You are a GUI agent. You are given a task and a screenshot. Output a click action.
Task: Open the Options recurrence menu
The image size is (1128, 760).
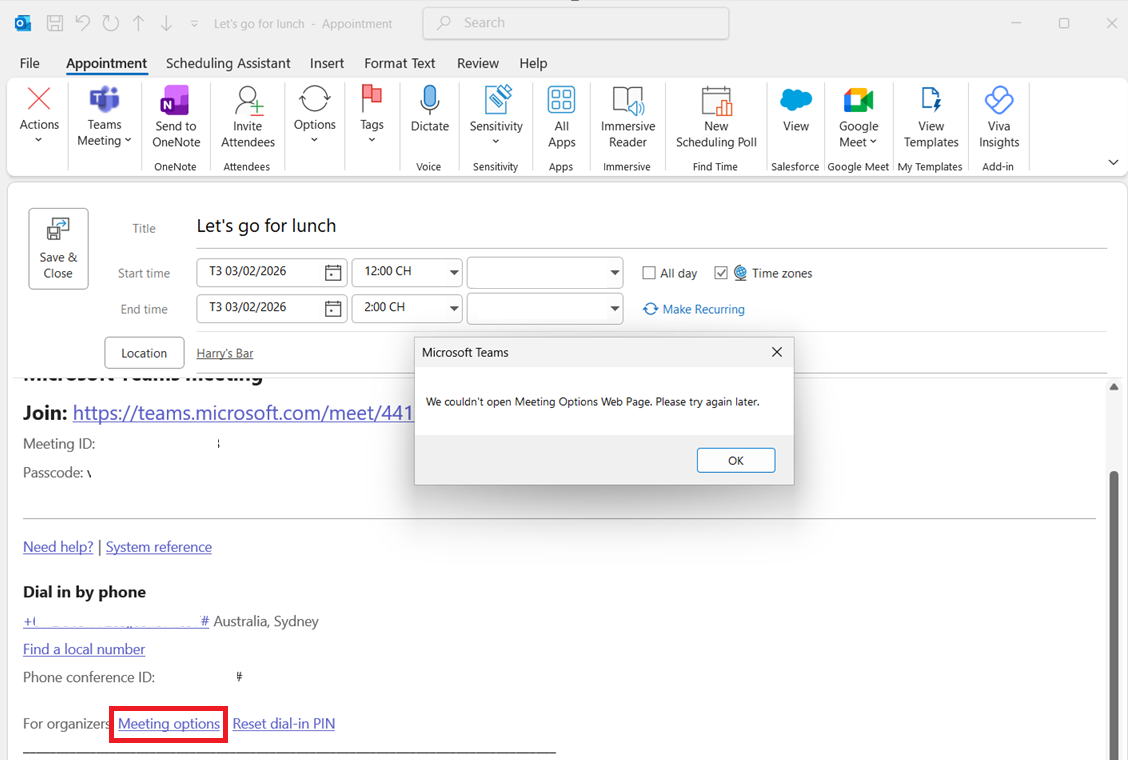coord(314,115)
